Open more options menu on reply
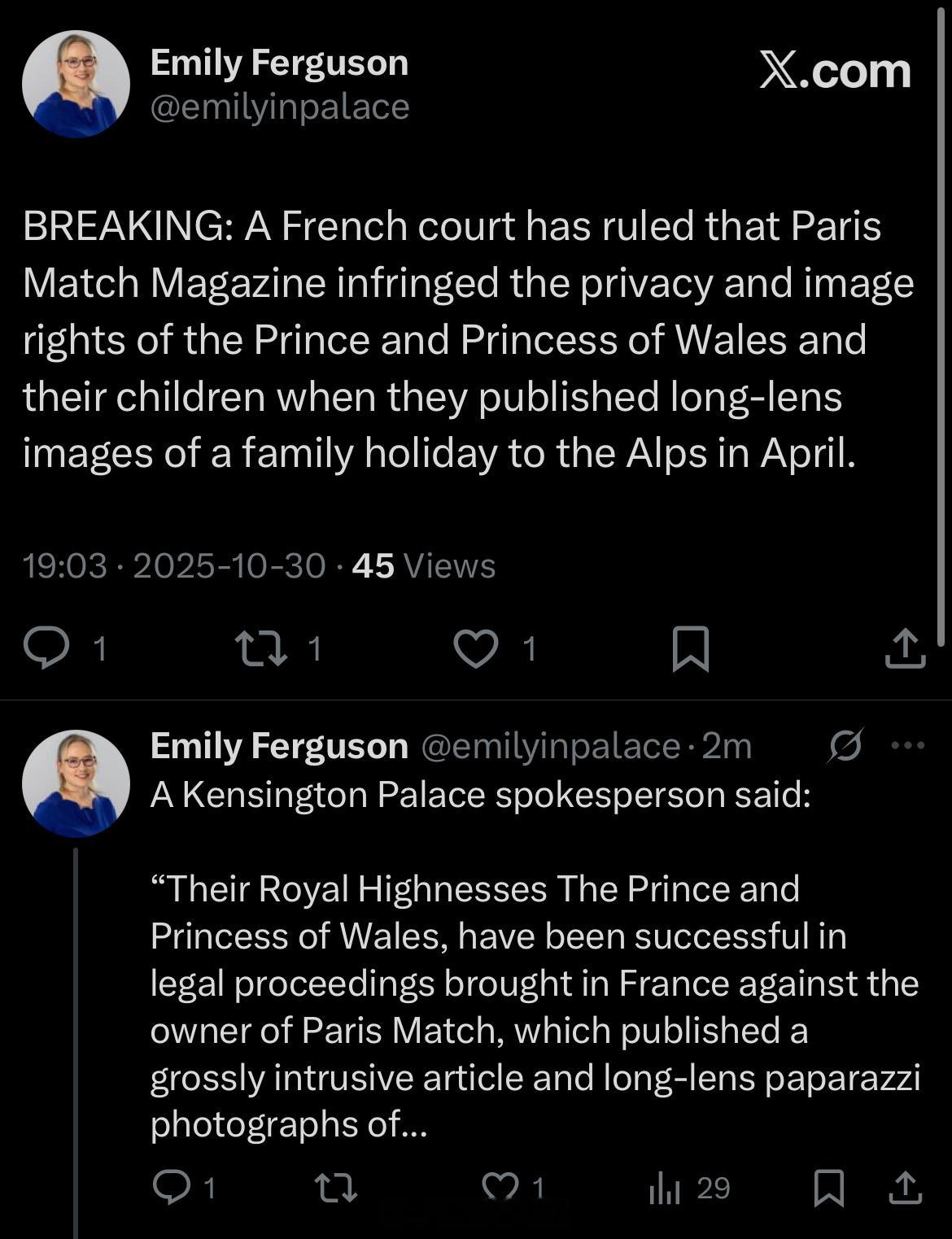 point(908,745)
